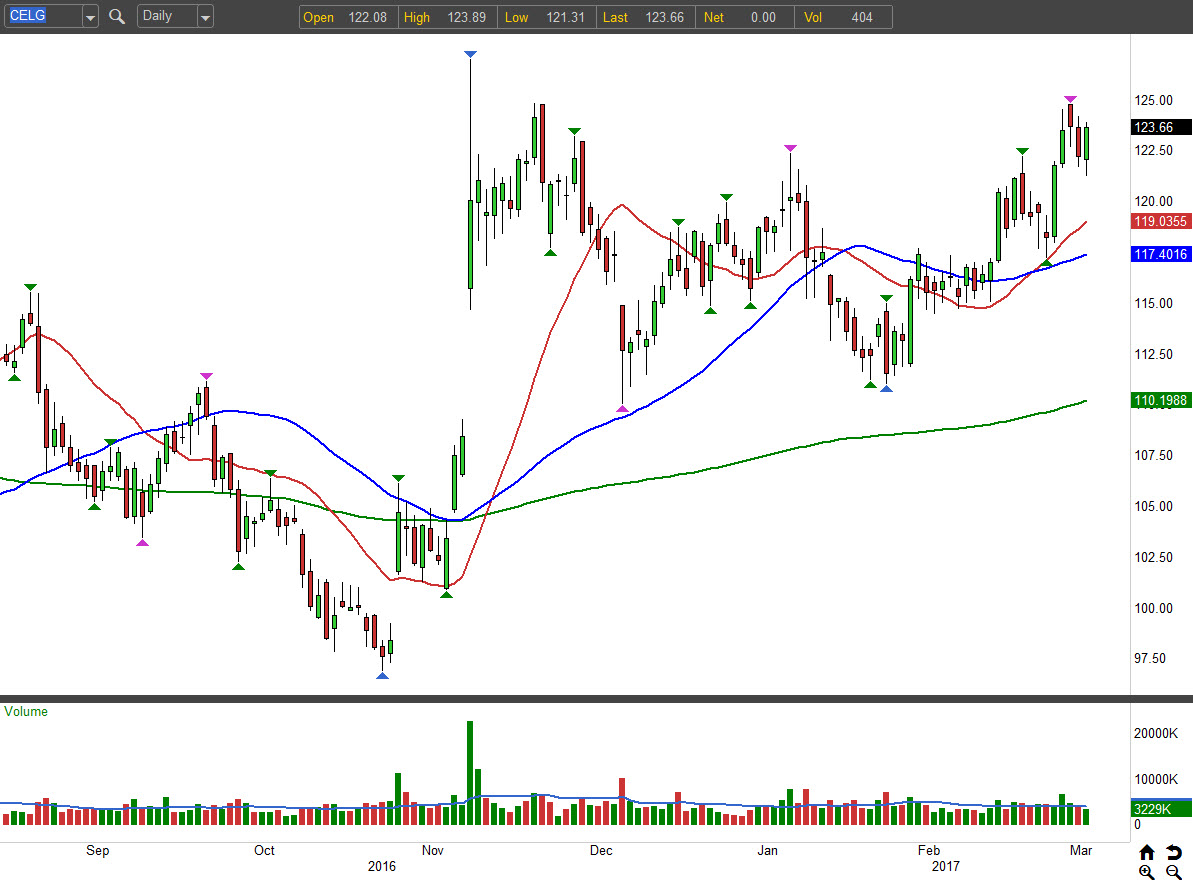The width and height of the screenshot is (1193, 882).
Task: Click the home reset chart icon
Action: point(1147,852)
